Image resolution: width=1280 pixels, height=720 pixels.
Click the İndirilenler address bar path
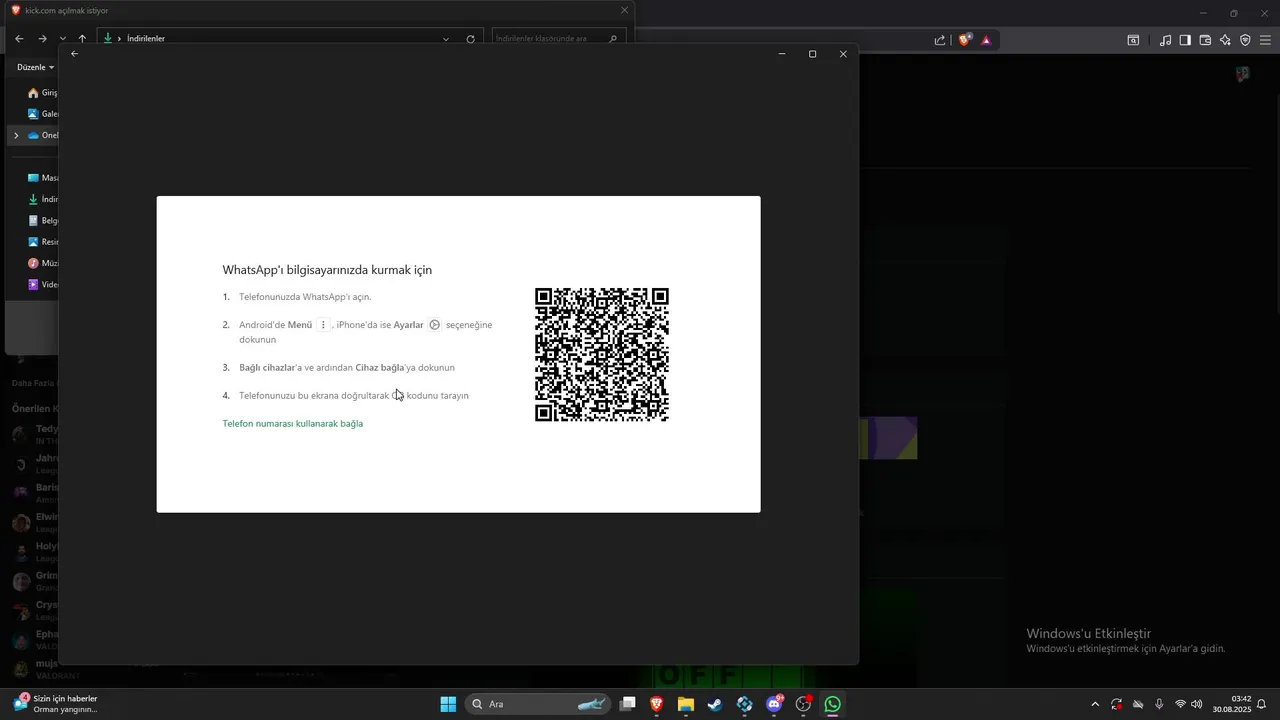(146, 39)
